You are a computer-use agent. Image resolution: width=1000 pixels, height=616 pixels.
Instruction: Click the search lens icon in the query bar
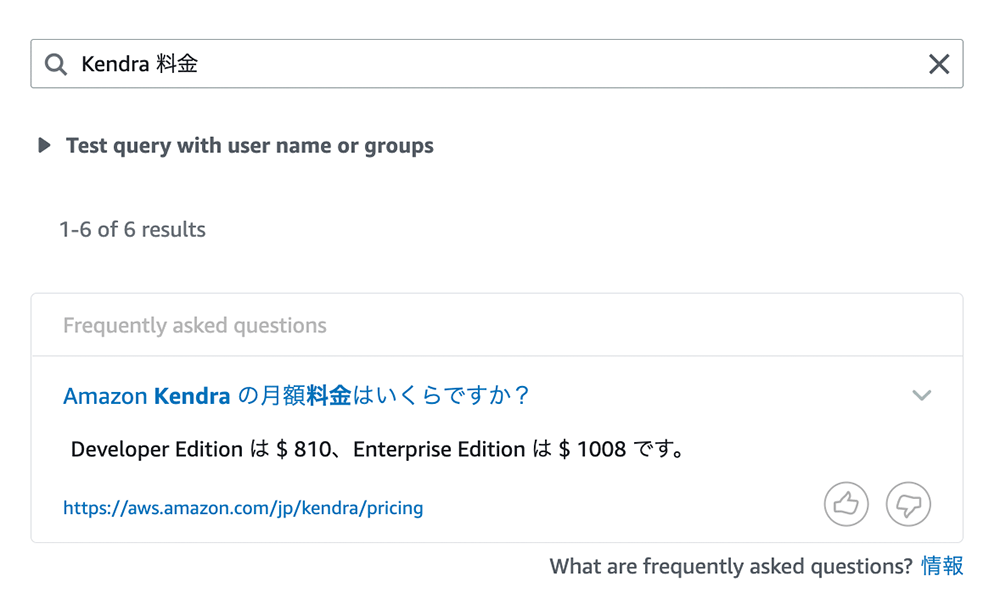(x=56, y=63)
